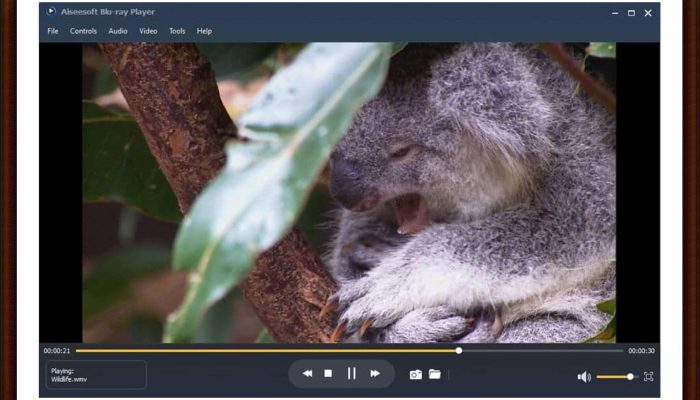700x400 pixels.
Task: Mute audio with the speaker icon
Action: pyautogui.click(x=584, y=377)
